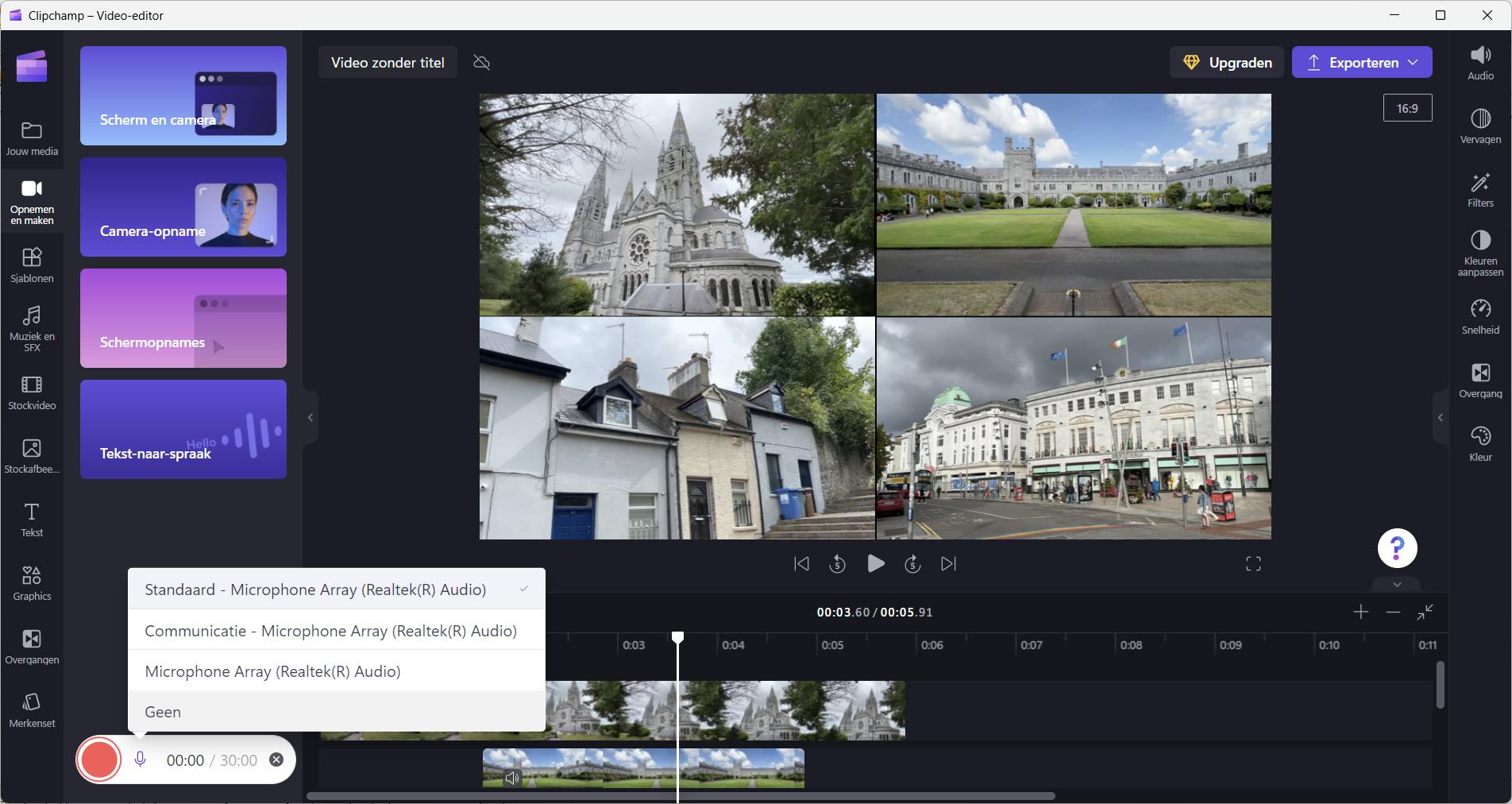Screen dimensions: 1512x804
Task: Open the Overgangen sidebar panel
Action: (32, 647)
